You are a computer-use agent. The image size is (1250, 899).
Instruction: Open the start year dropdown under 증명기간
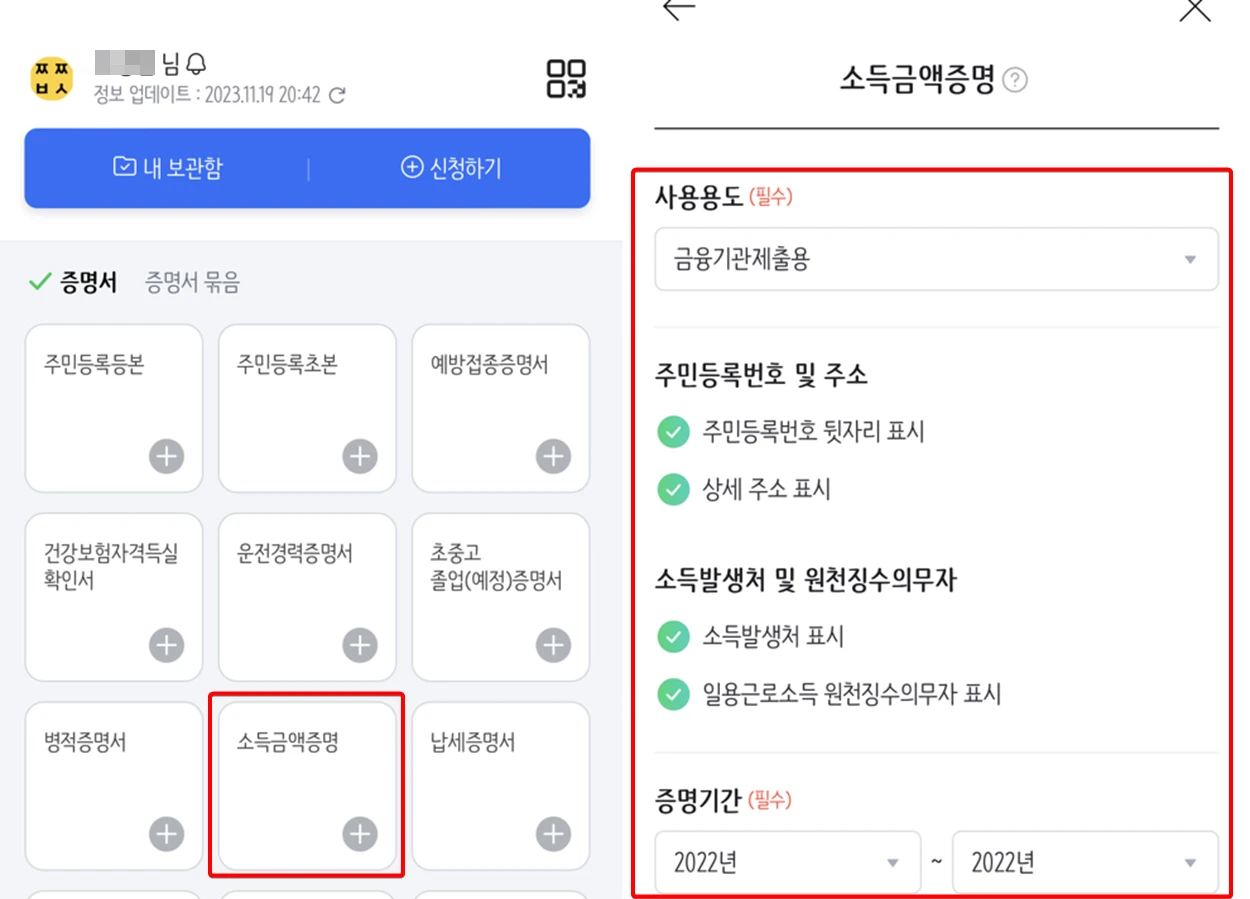(x=787, y=861)
